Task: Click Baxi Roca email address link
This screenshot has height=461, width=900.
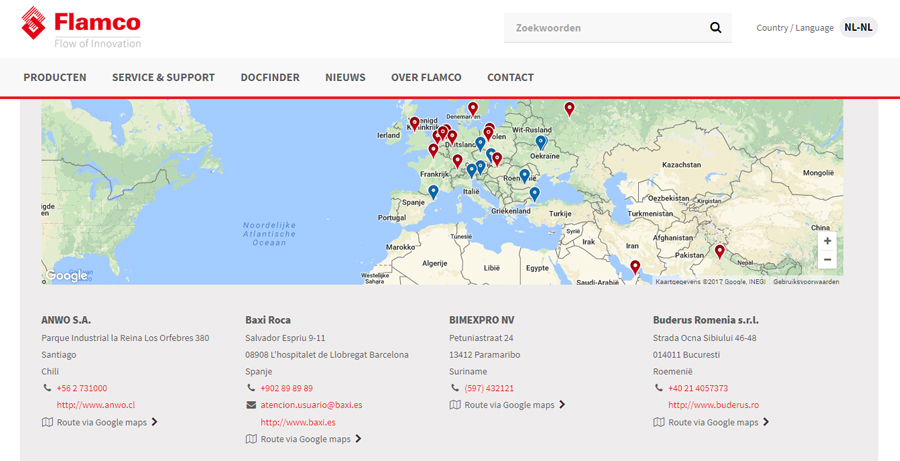Action: click(311, 405)
